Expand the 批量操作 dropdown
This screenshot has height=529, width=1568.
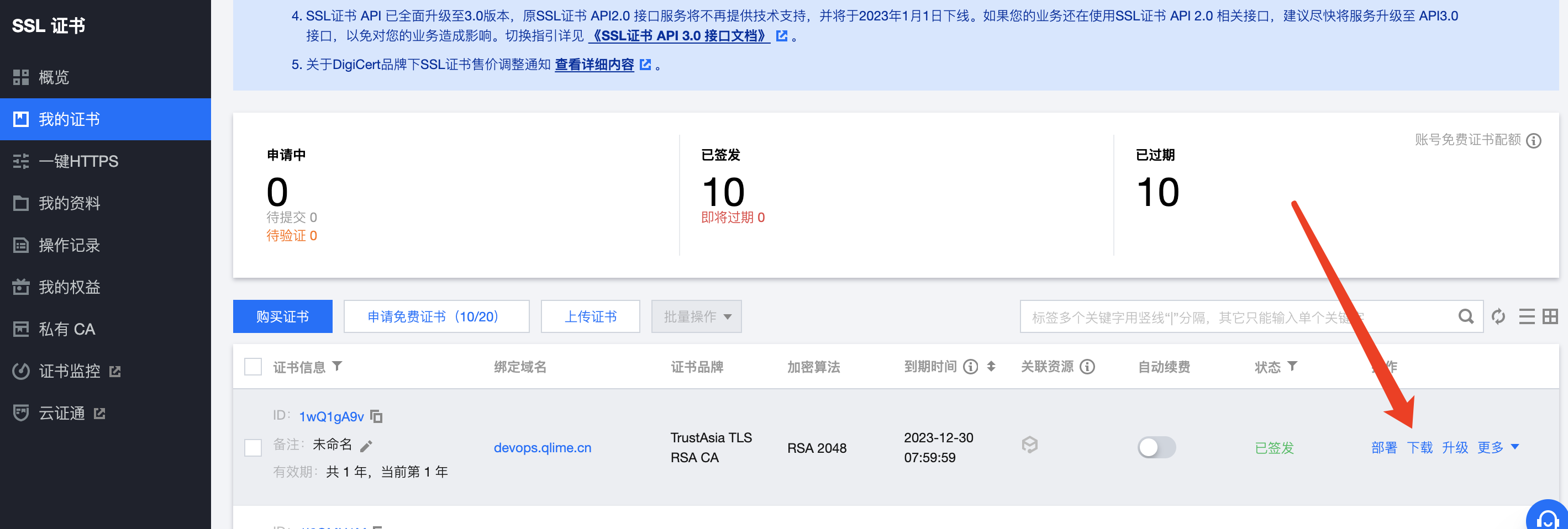(696, 316)
